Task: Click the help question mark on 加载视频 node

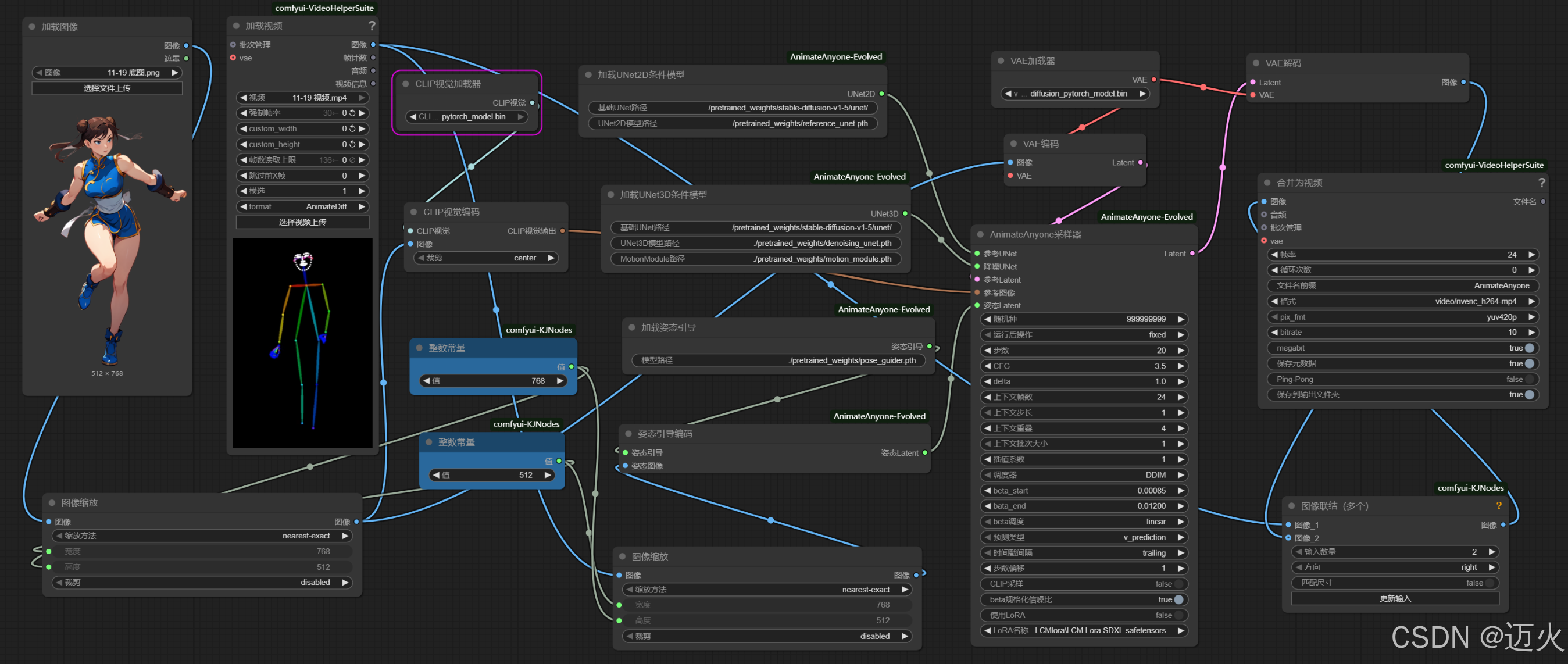Action: pyautogui.click(x=372, y=26)
